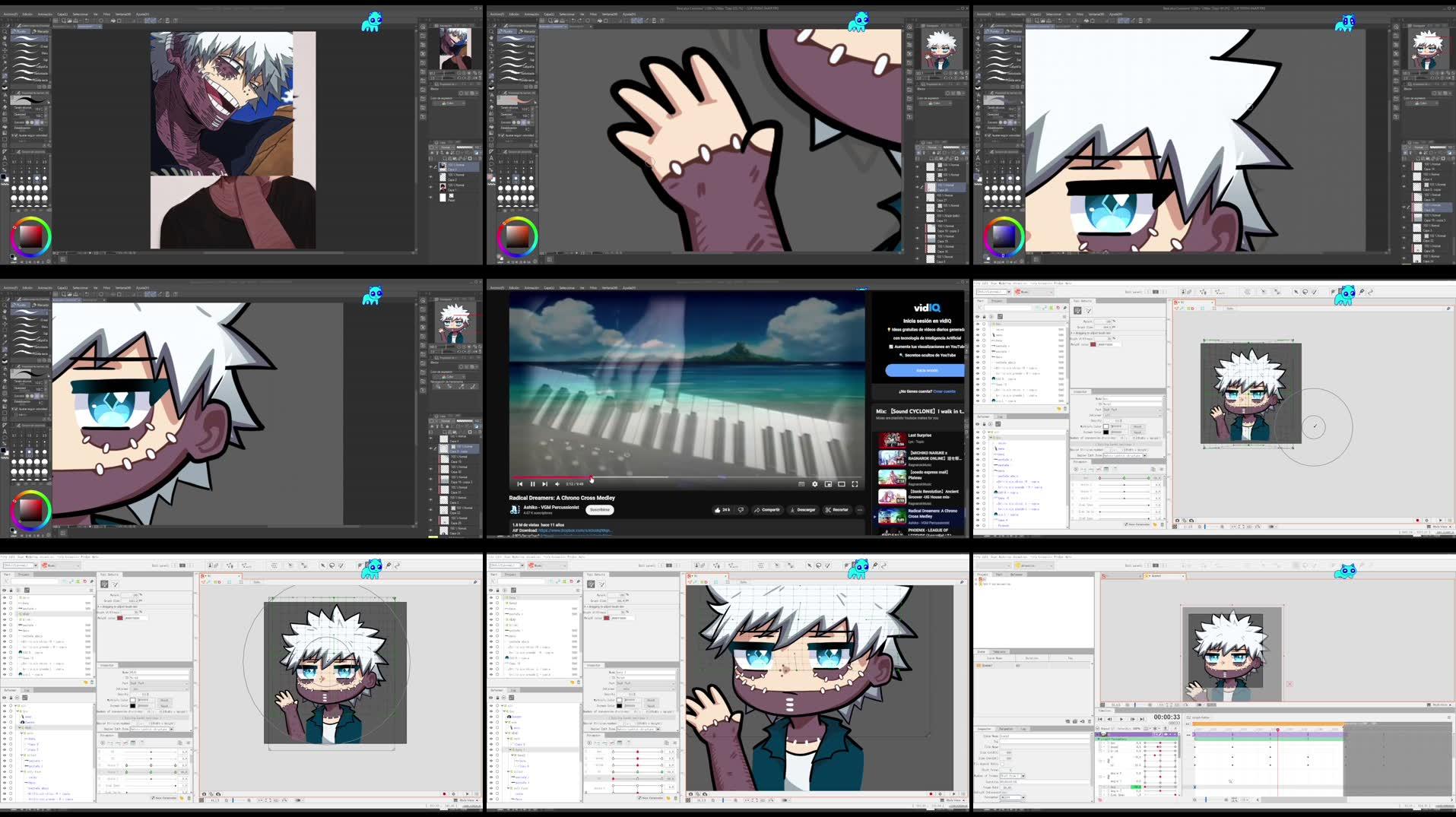Open the Normal blending mode dropdown in top-left layers
Image resolution: width=1456 pixels, height=817 pixels.
tap(446, 147)
